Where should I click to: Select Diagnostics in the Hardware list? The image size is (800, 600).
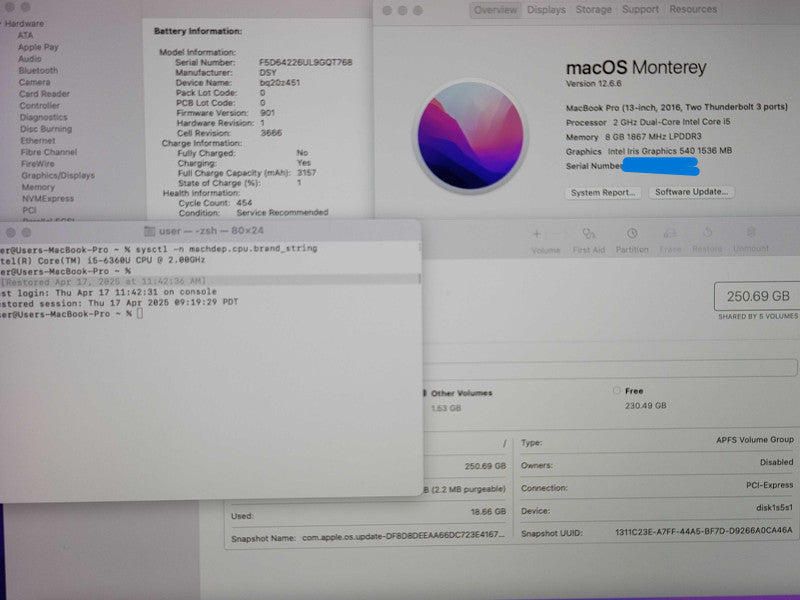43,117
